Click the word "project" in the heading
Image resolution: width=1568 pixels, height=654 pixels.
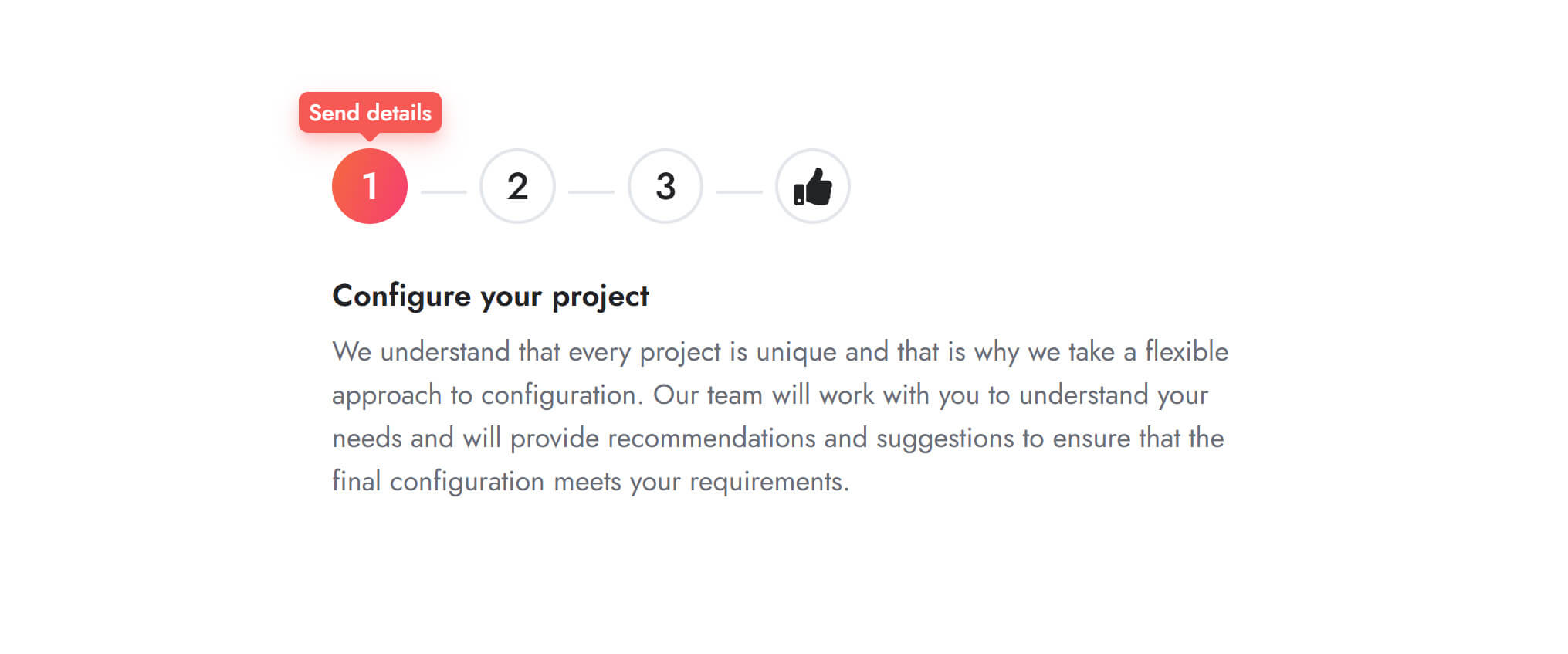click(600, 297)
